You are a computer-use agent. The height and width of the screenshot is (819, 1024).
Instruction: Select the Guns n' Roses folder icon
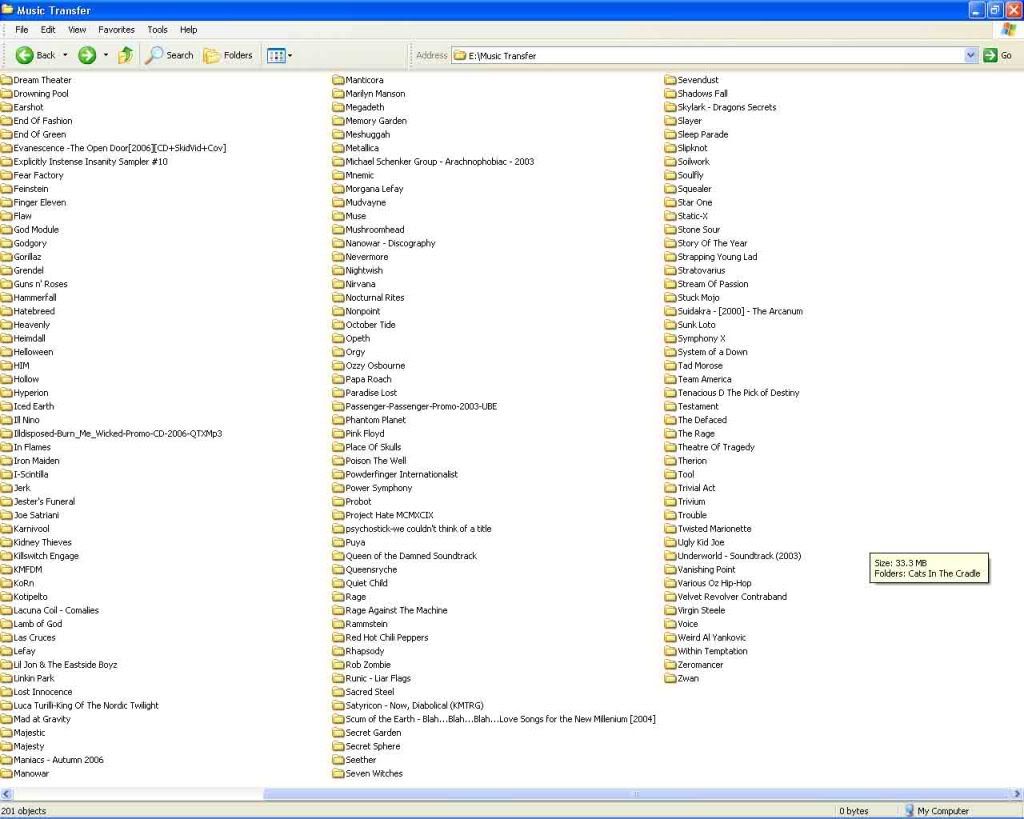[7, 283]
